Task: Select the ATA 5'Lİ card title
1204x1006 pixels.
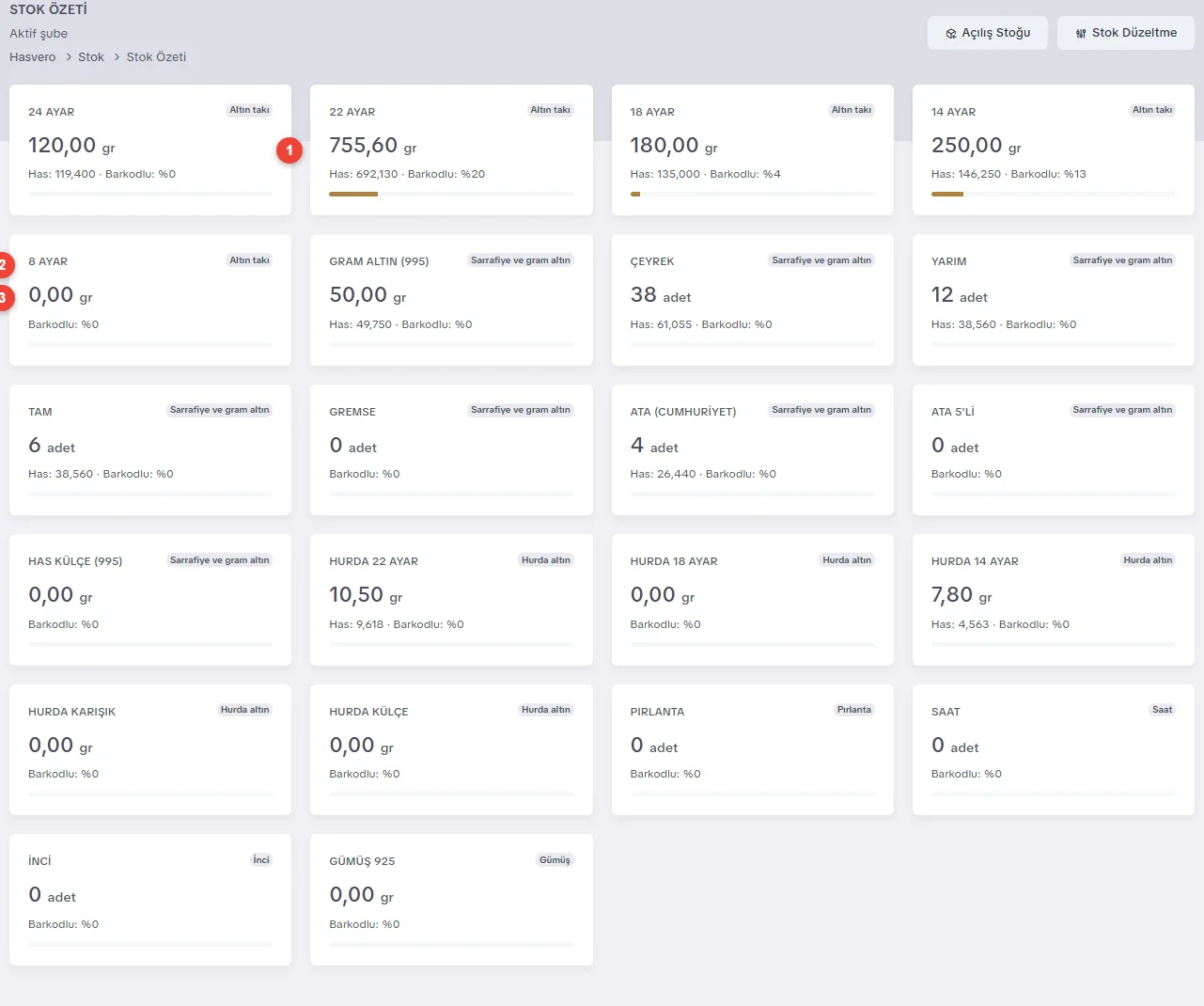Action: (953, 412)
